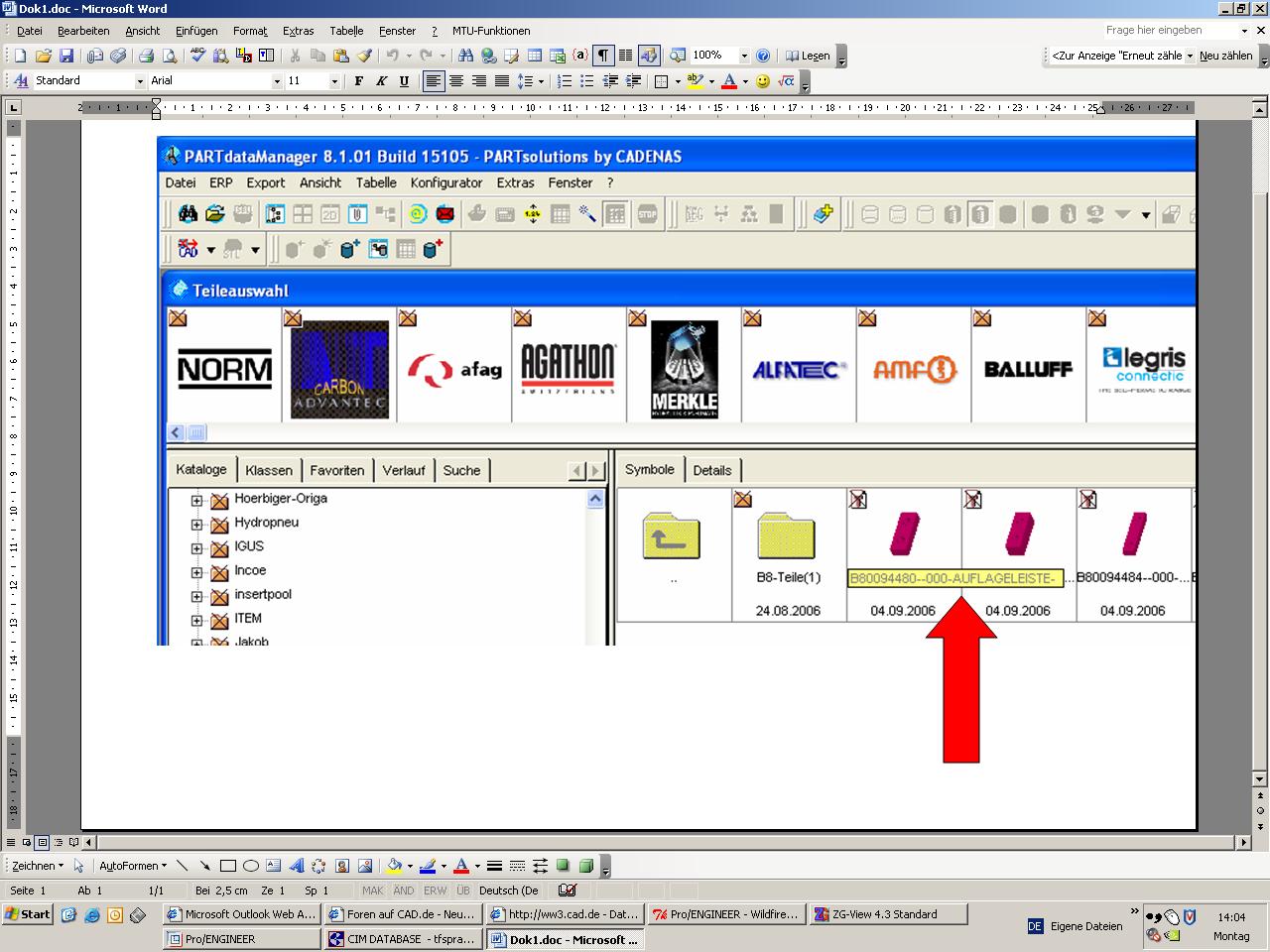1270x952 pixels.
Task: Click the Neu zählen recount button
Action: (x=1225, y=56)
